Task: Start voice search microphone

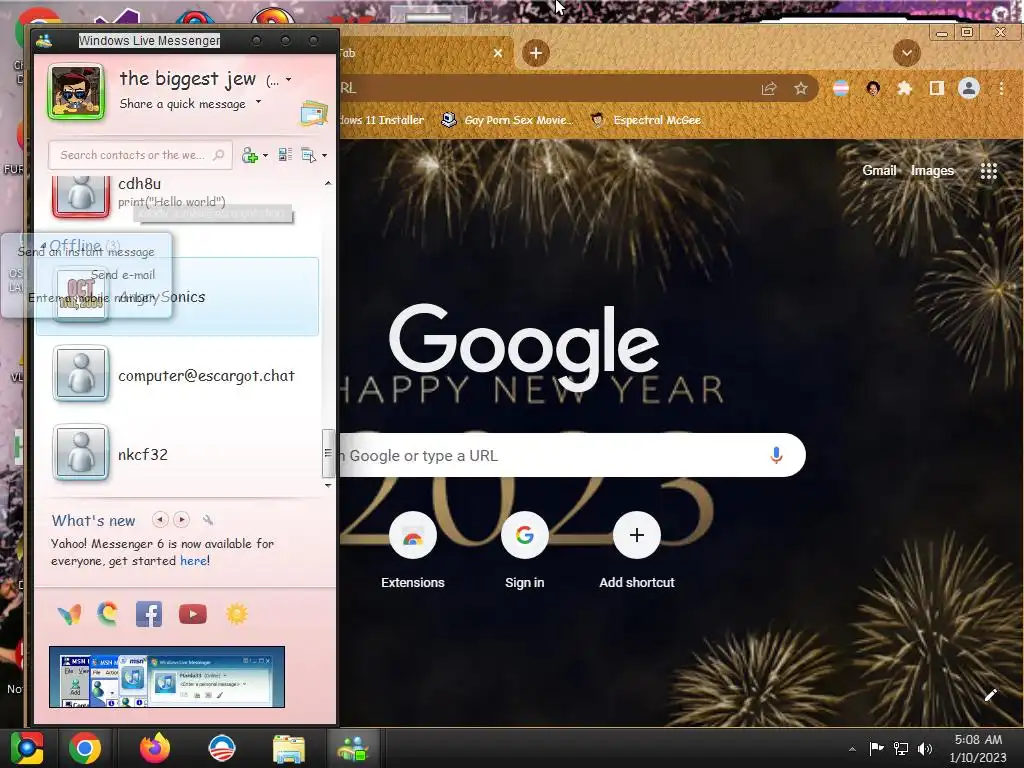Action: (776, 455)
